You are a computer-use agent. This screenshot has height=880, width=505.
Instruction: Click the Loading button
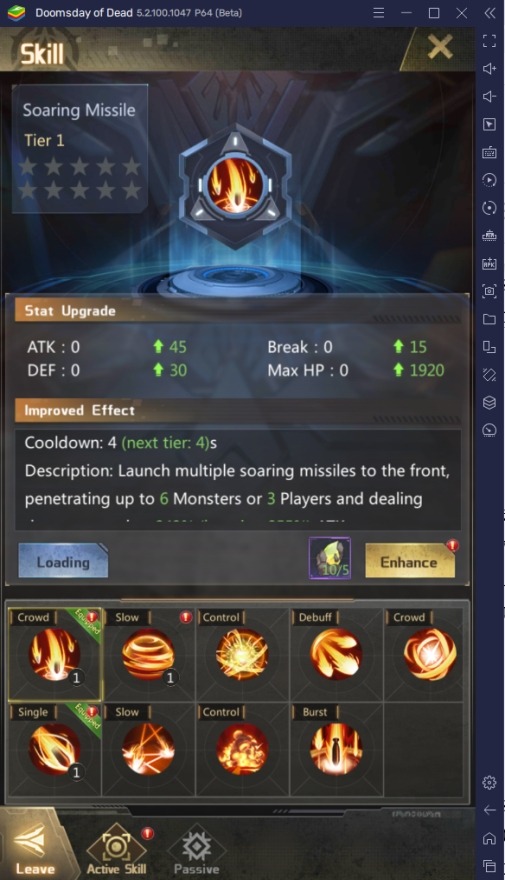click(x=63, y=561)
